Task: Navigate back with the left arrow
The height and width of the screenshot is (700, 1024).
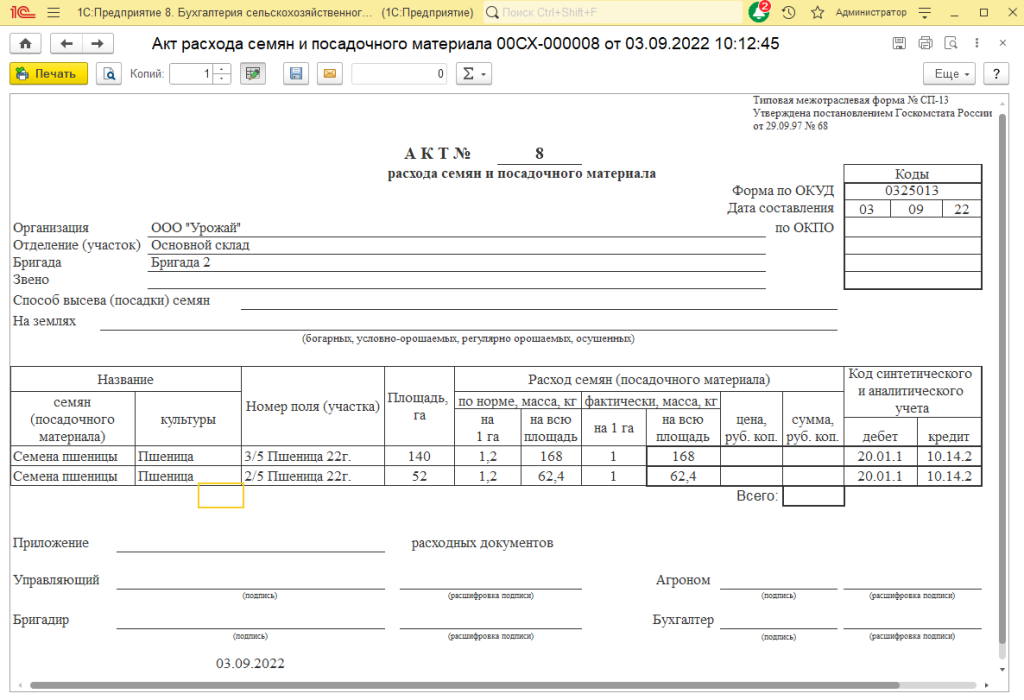Action: pyautogui.click(x=67, y=44)
